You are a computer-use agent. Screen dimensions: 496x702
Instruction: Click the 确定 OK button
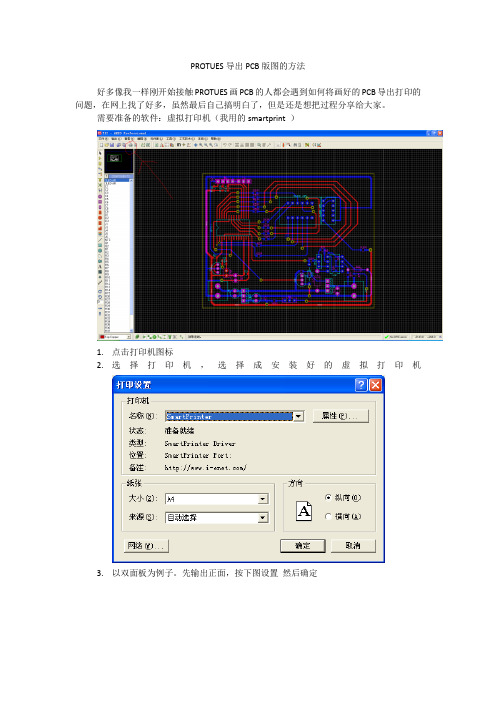point(303,545)
